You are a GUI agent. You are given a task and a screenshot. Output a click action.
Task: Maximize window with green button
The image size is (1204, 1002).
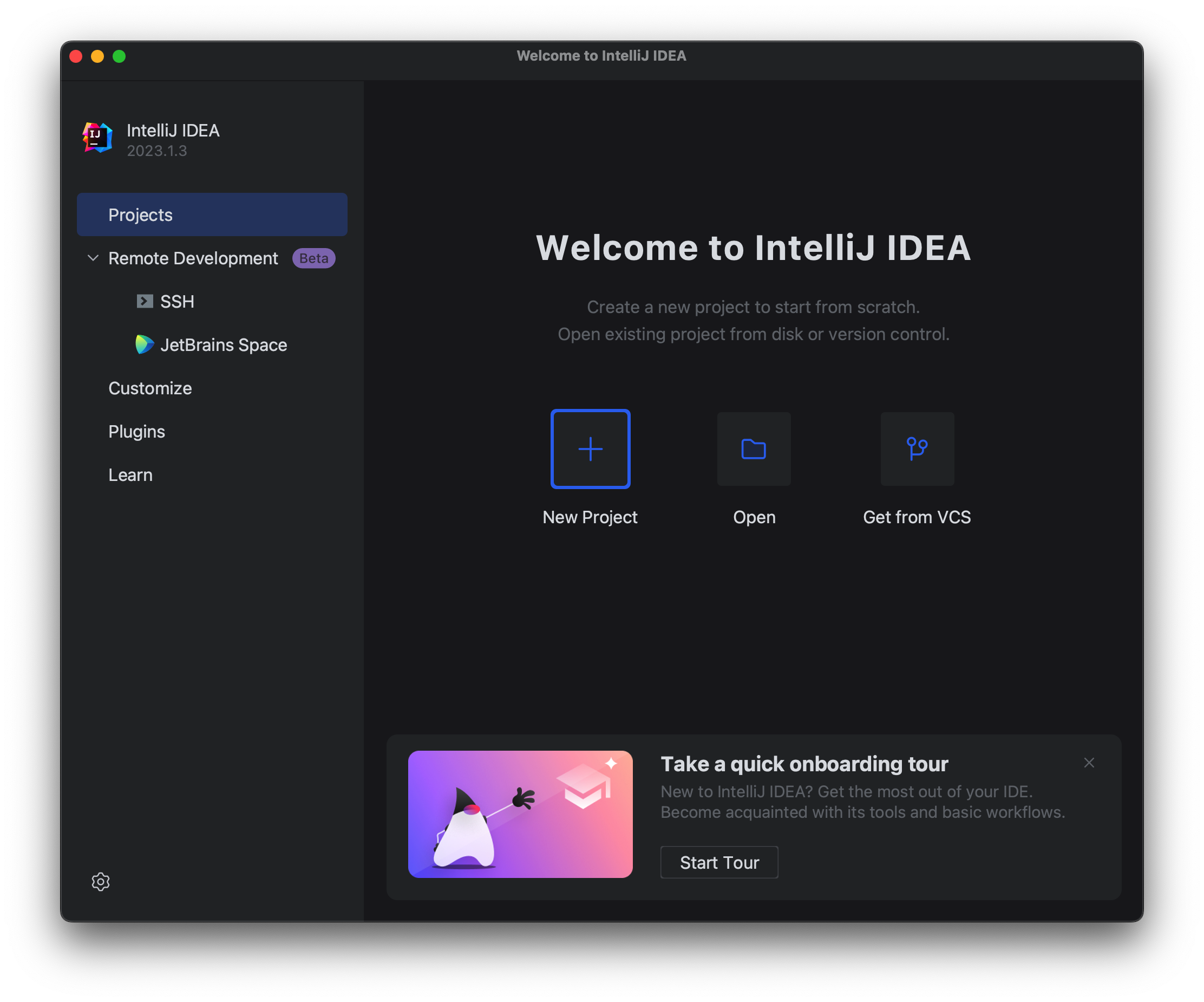tap(119, 56)
